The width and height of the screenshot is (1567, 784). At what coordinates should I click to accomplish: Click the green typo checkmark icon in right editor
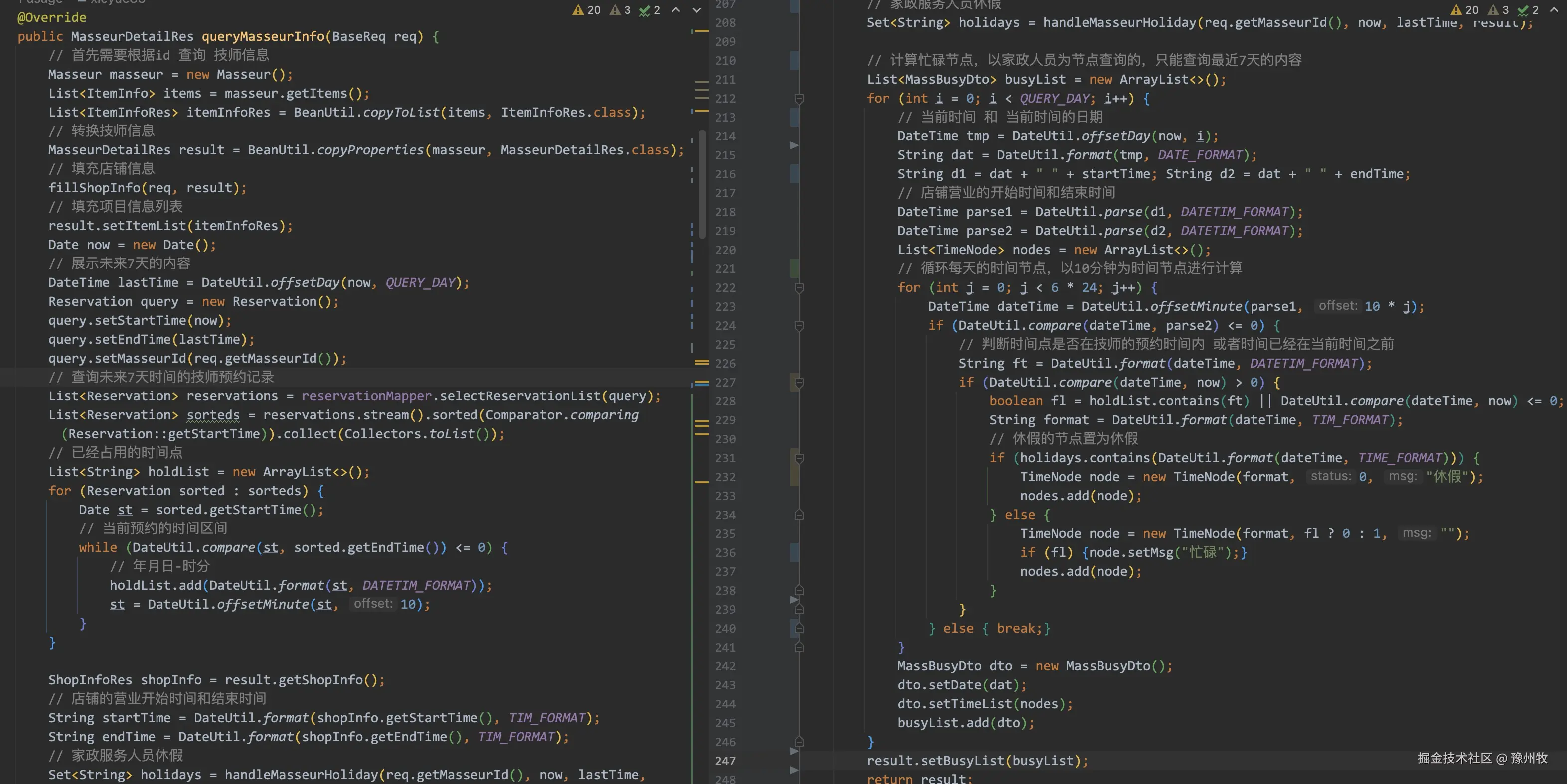(1523, 10)
